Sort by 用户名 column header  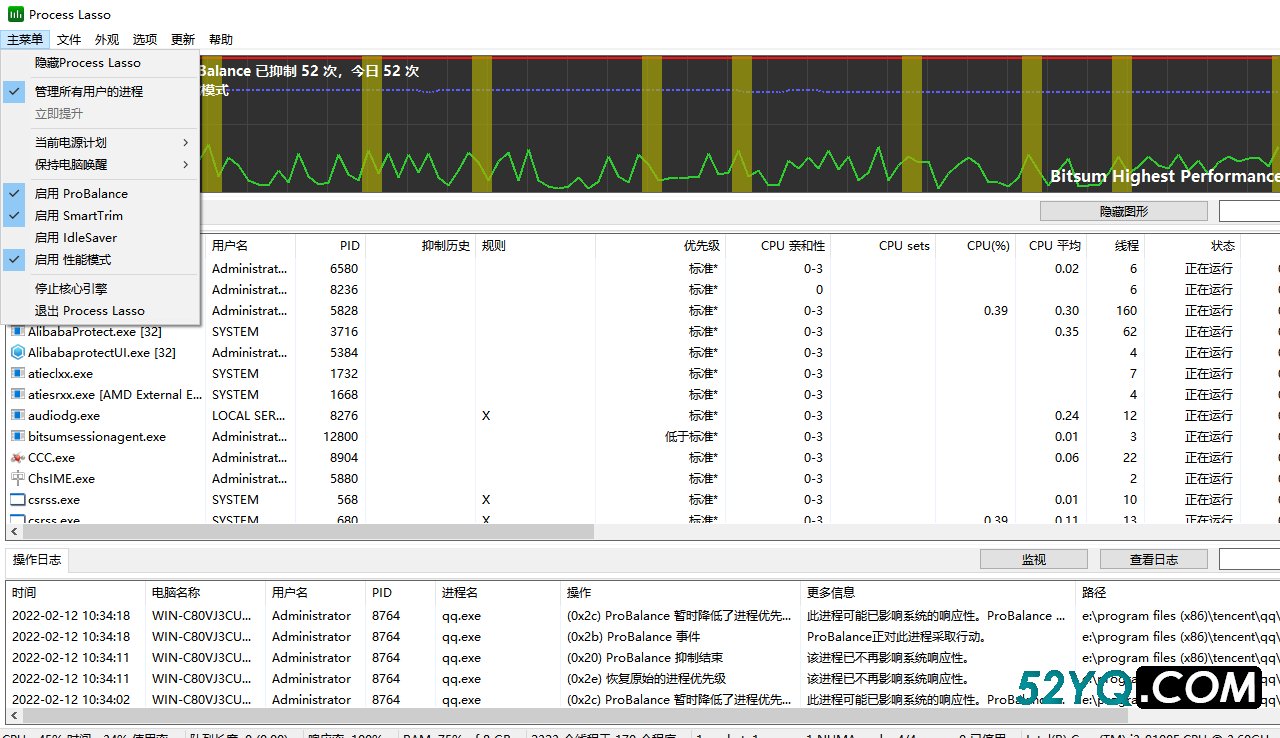pyautogui.click(x=250, y=245)
